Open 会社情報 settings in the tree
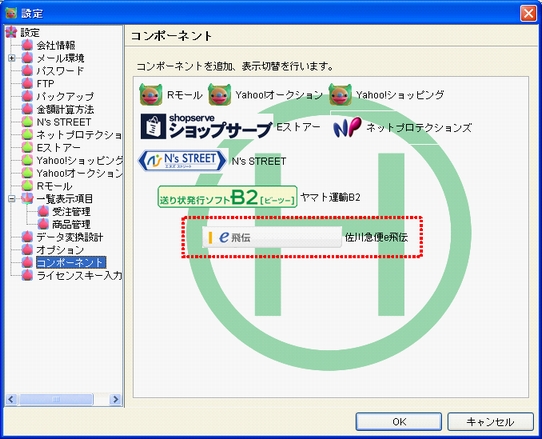The image size is (542, 439). coord(56,45)
